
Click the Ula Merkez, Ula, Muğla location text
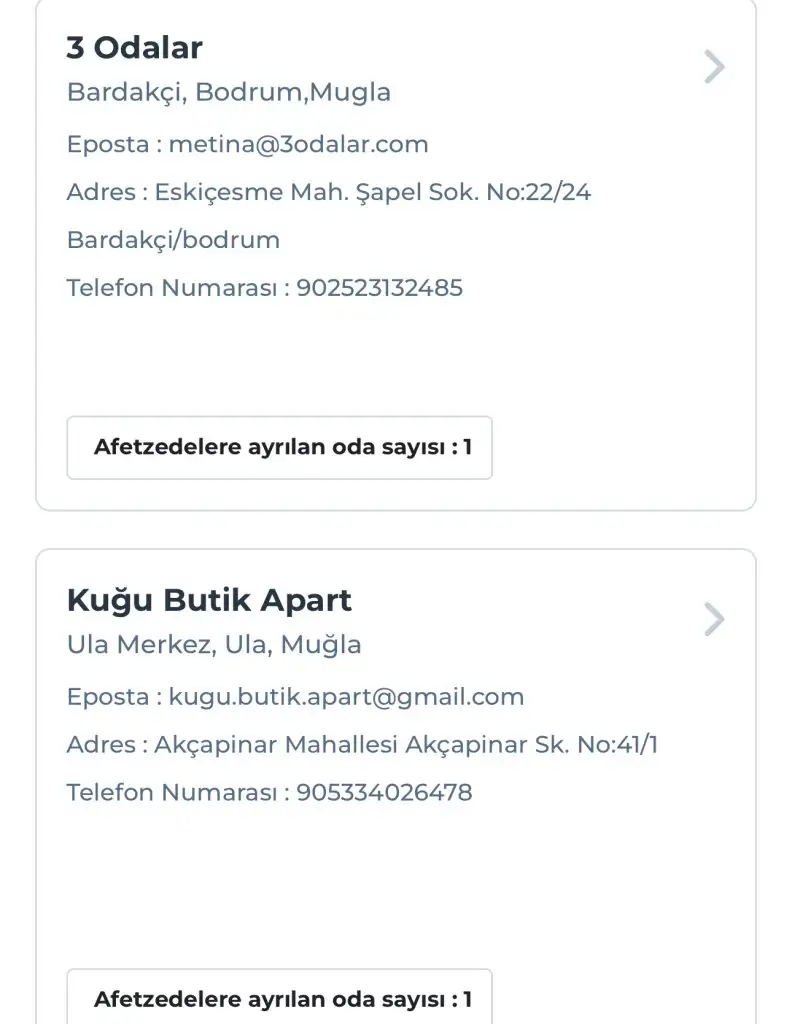213,645
